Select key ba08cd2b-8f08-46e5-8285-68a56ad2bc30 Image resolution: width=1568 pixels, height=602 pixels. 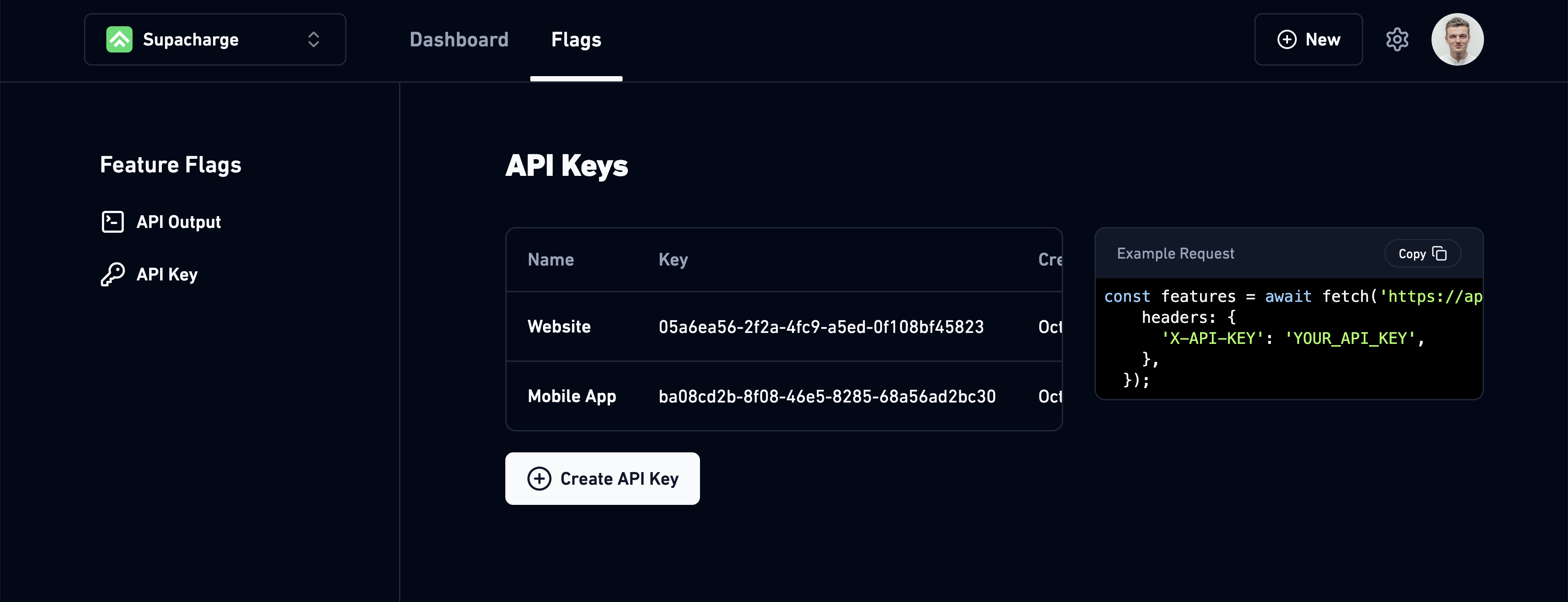pos(826,396)
